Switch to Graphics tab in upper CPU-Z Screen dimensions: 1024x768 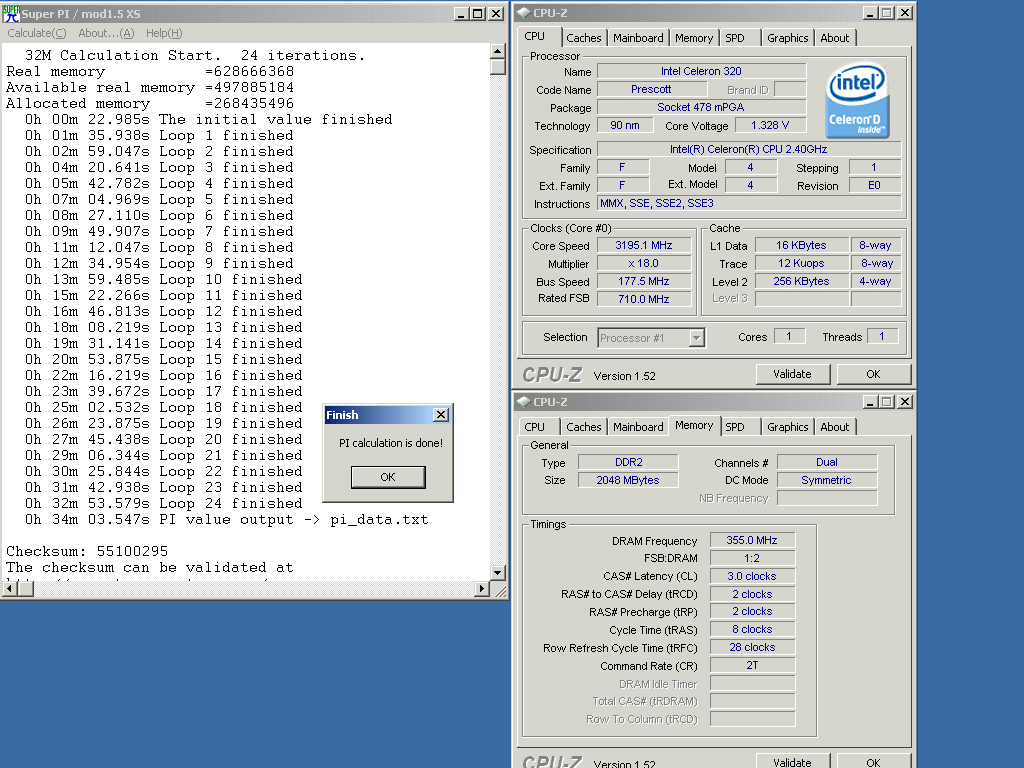pos(787,38)
